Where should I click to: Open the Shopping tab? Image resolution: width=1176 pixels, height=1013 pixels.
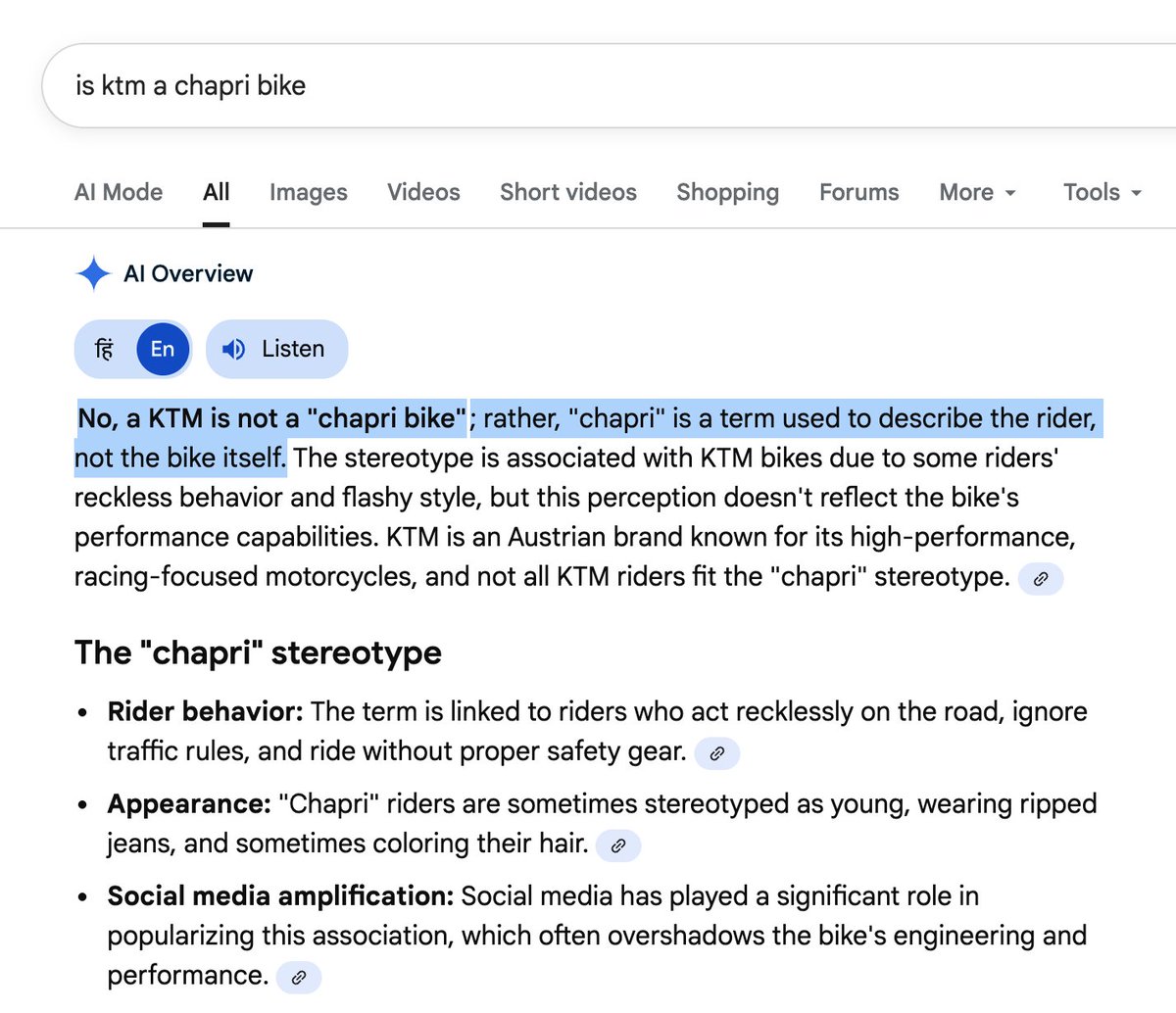[728, 192]
